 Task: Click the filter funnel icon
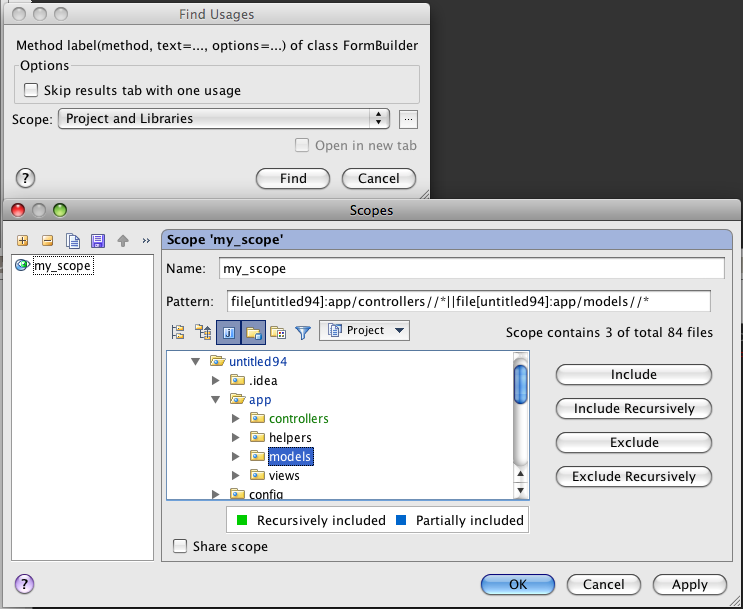pyautogui.click(x=303, y=332)
